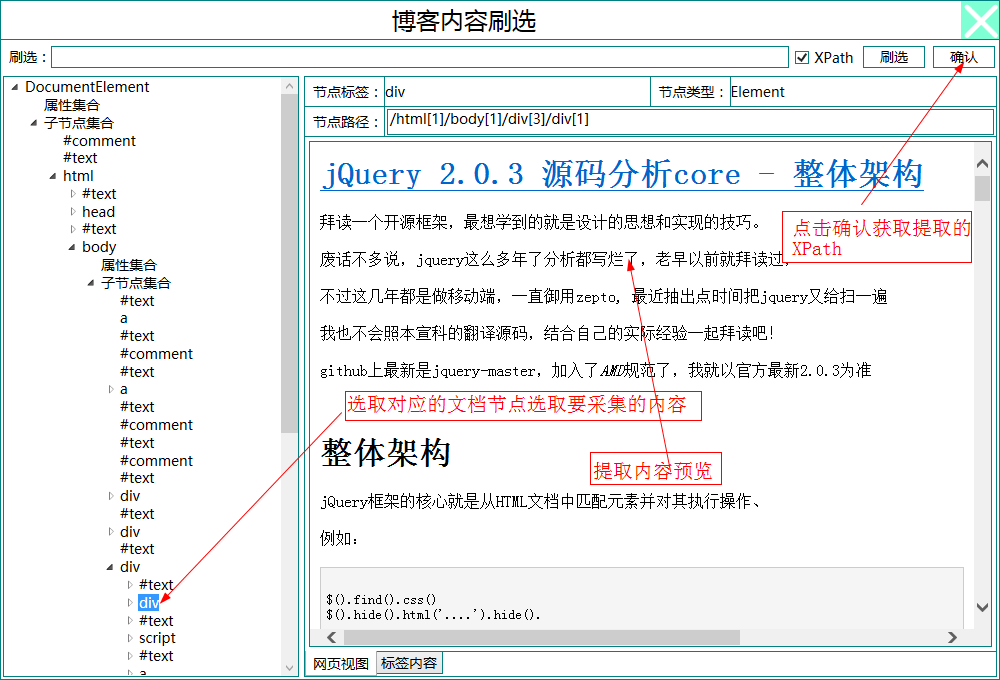Click the 刷选 button

893,57
